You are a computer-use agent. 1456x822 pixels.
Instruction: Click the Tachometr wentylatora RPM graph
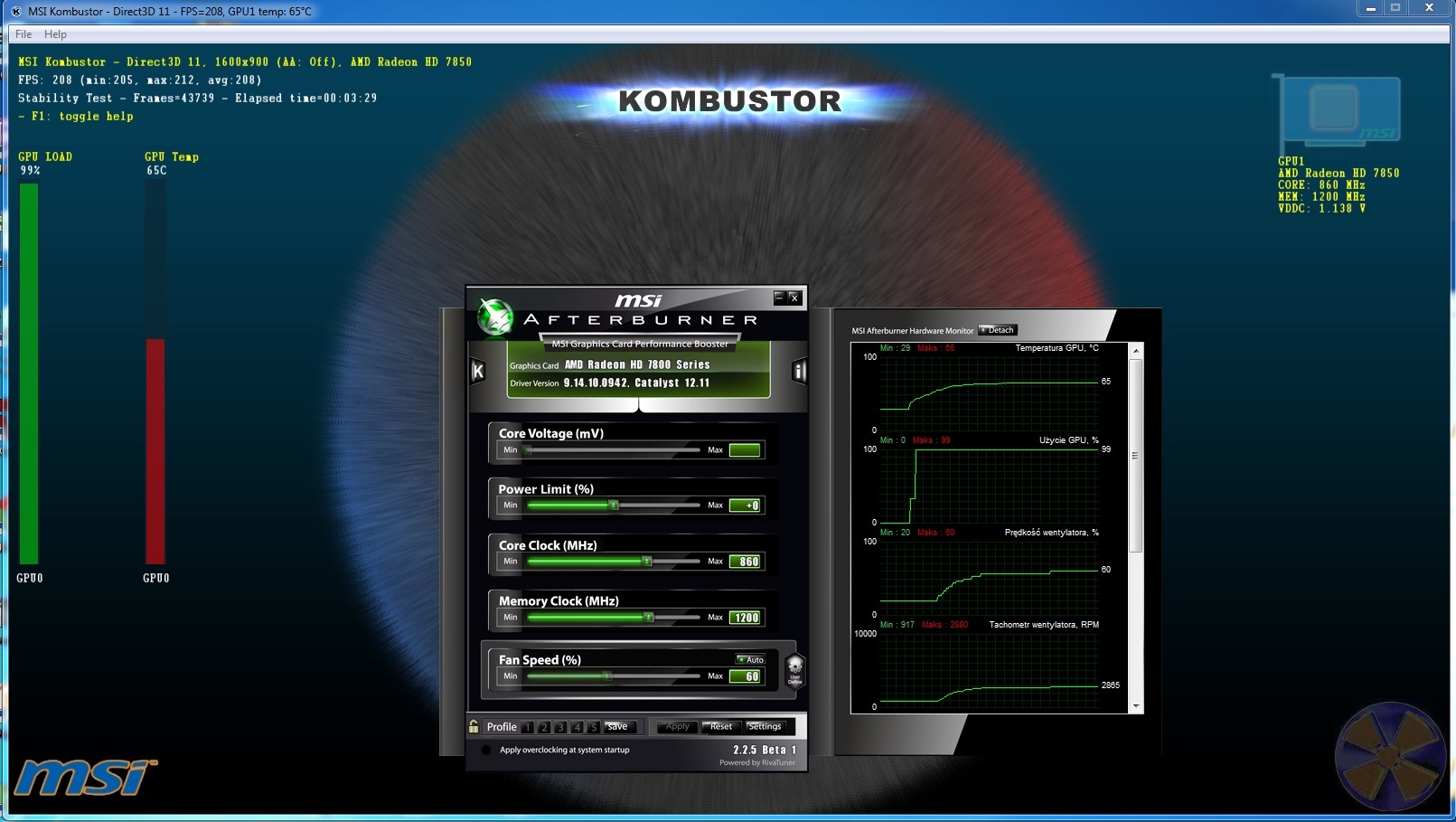[990, 670]
